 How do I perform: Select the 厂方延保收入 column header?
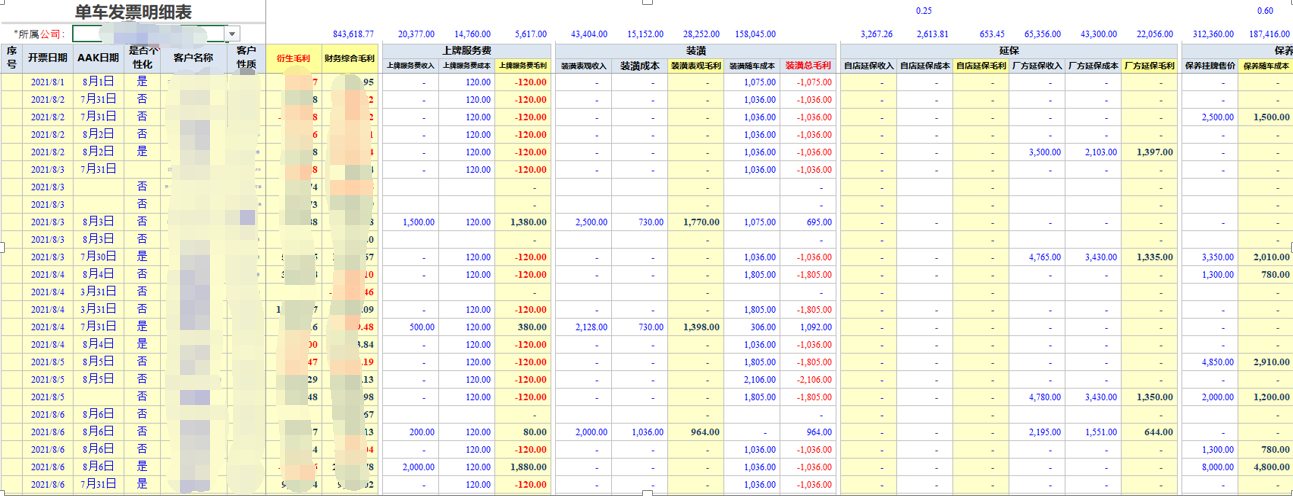(1036, 66)
